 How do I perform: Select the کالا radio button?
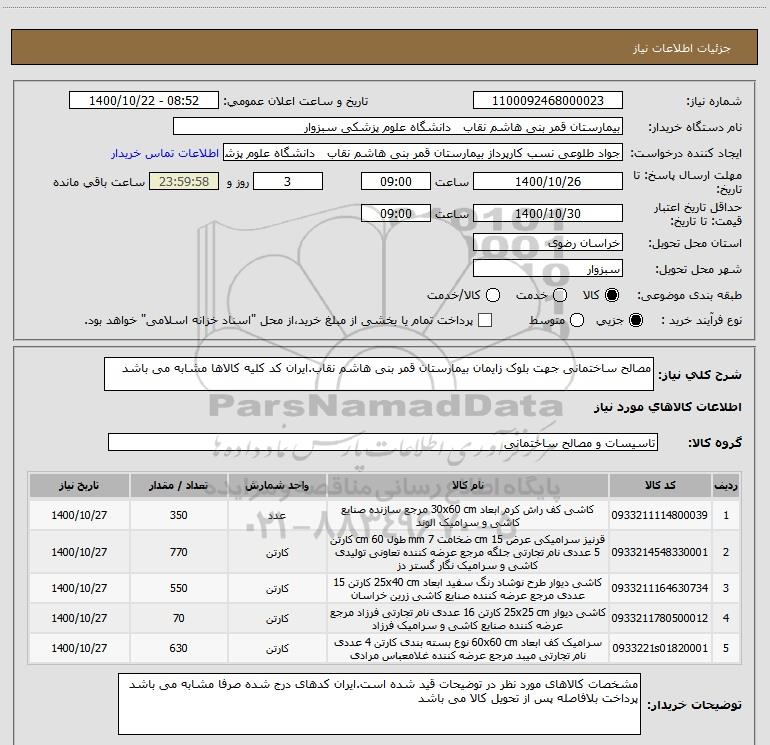pos(612,295)
